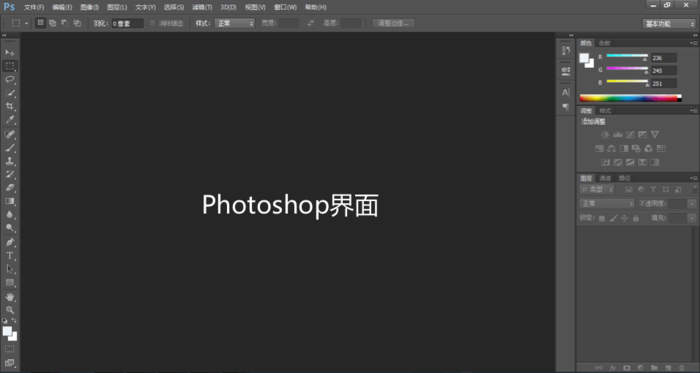This screenshot has width=700, height=373.
Task: Click the G green channel slider
Action: coord(627,70)
